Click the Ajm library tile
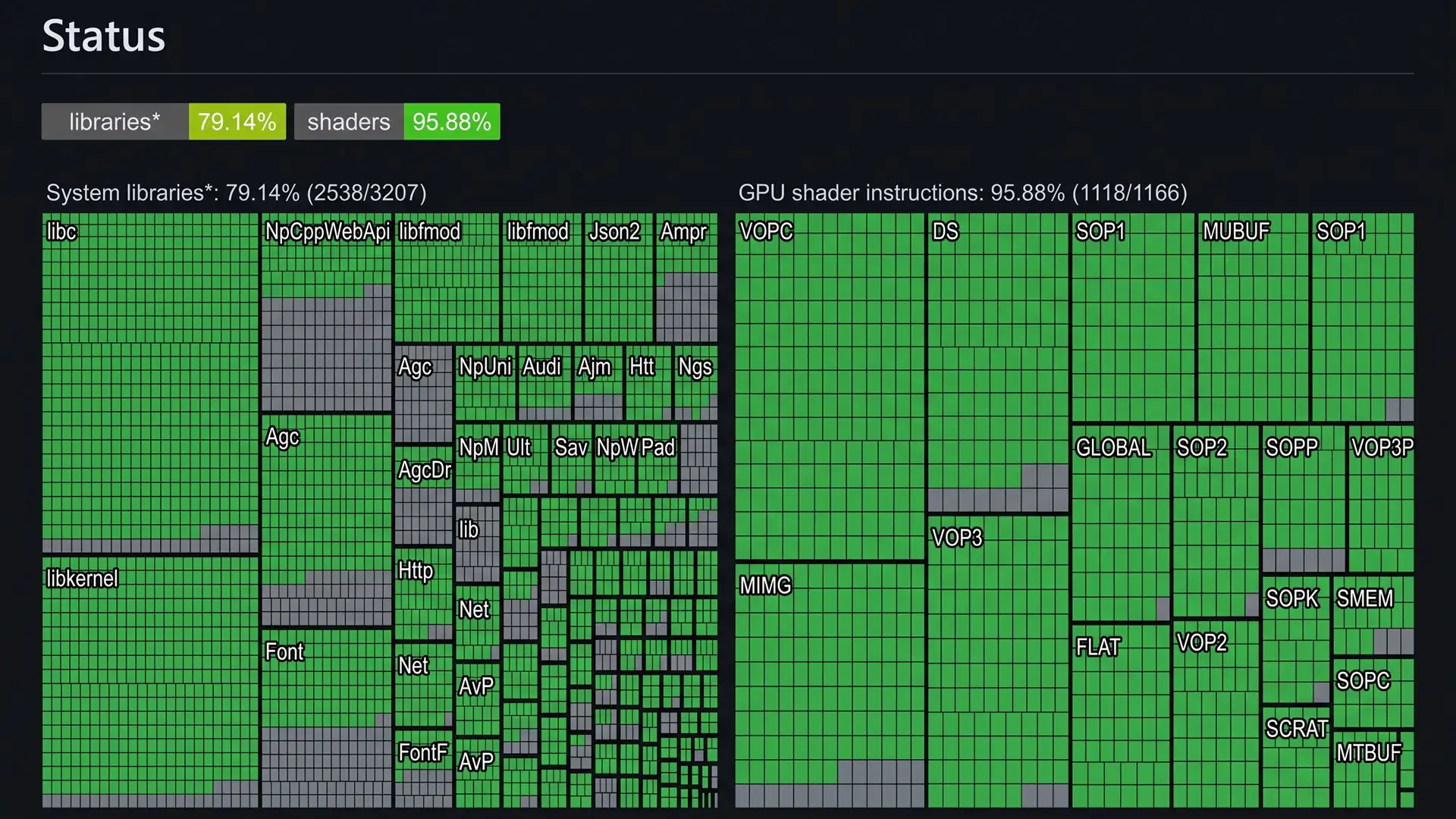Screen dimensions: 1456x819 (x=598, y=383)
